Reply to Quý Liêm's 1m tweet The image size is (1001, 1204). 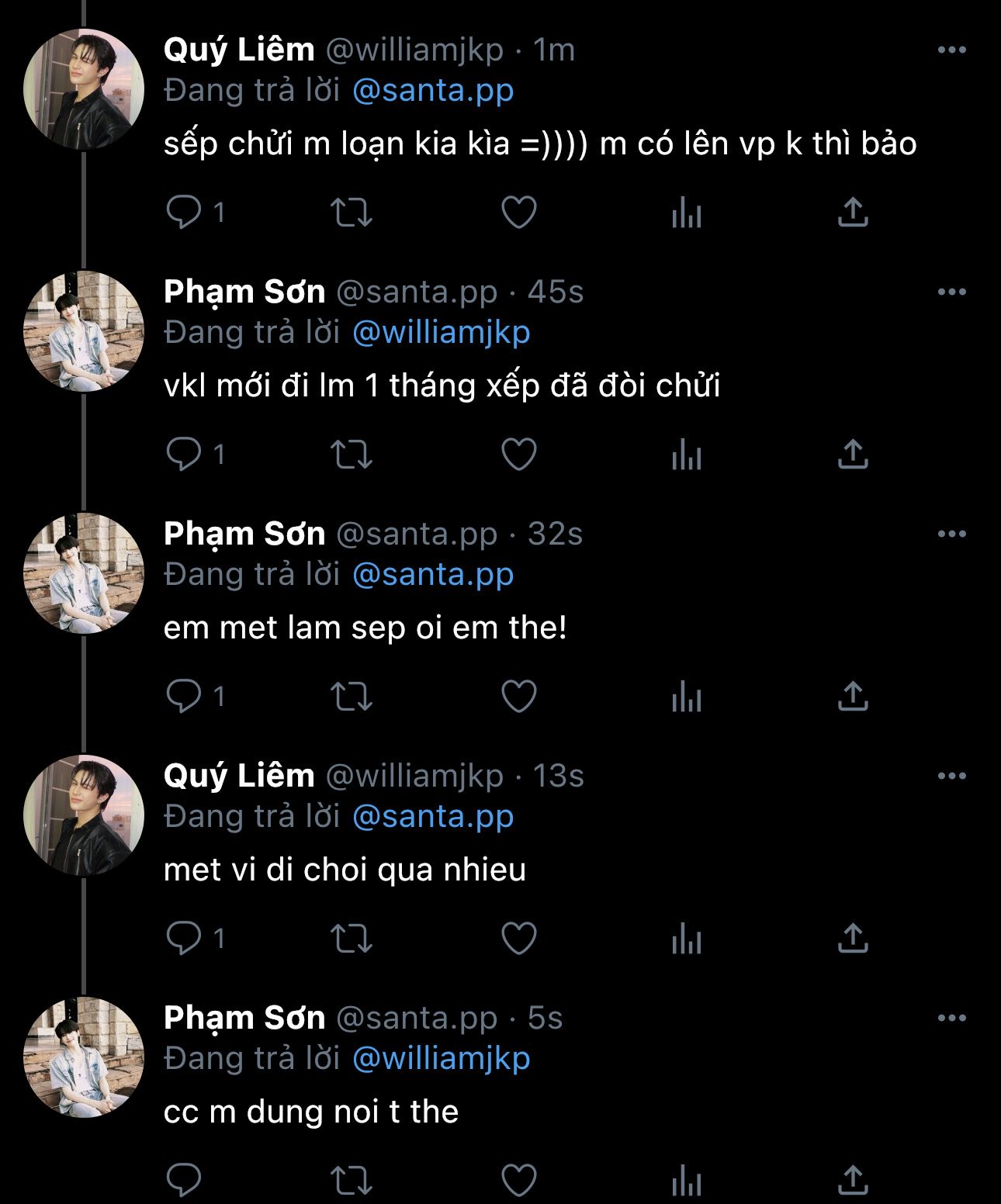184,212
